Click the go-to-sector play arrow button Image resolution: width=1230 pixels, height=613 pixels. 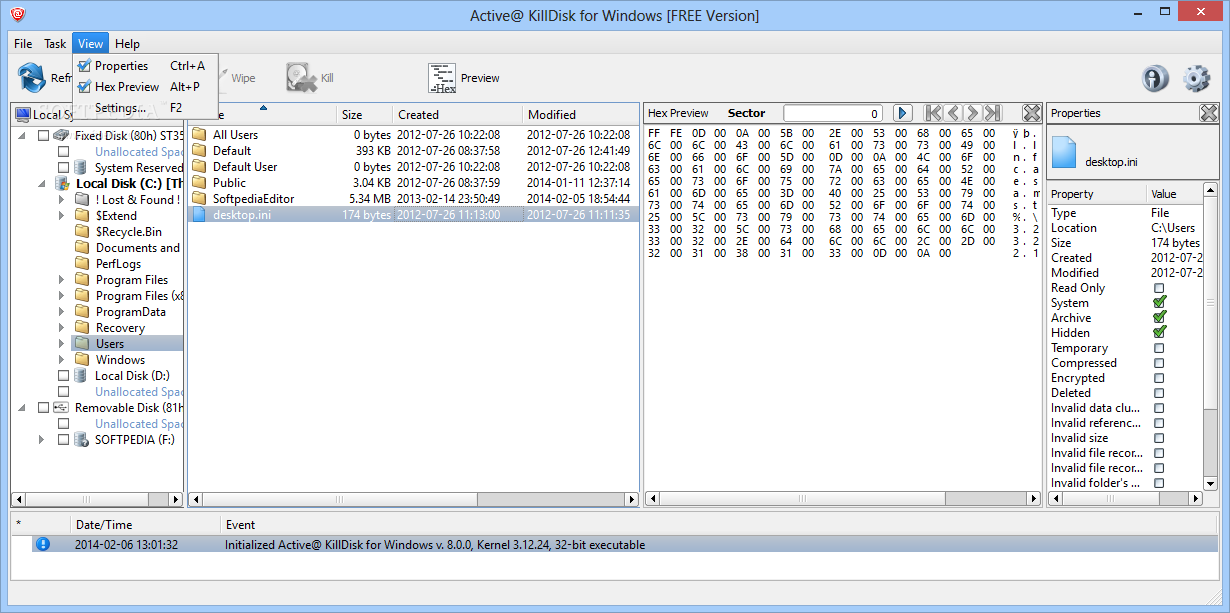point(902,113)
